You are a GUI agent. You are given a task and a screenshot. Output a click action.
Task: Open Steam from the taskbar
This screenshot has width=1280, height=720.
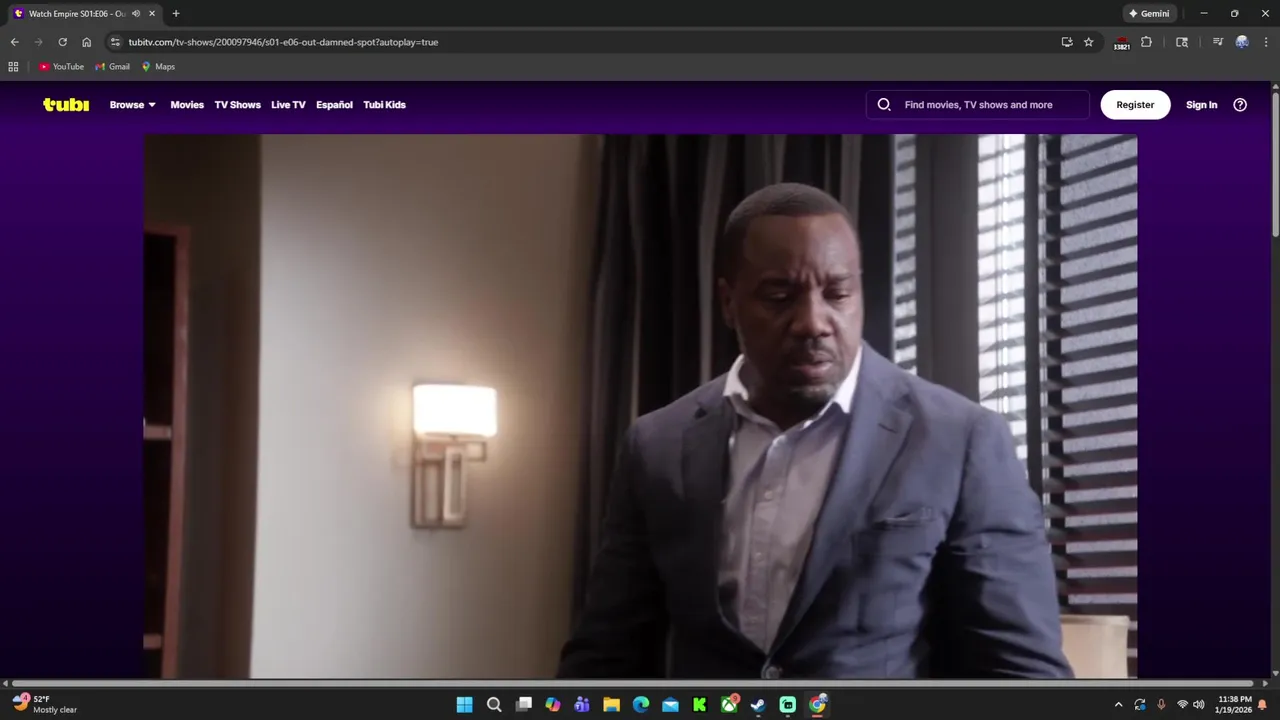pyautogui.click(x=758, y=705)
